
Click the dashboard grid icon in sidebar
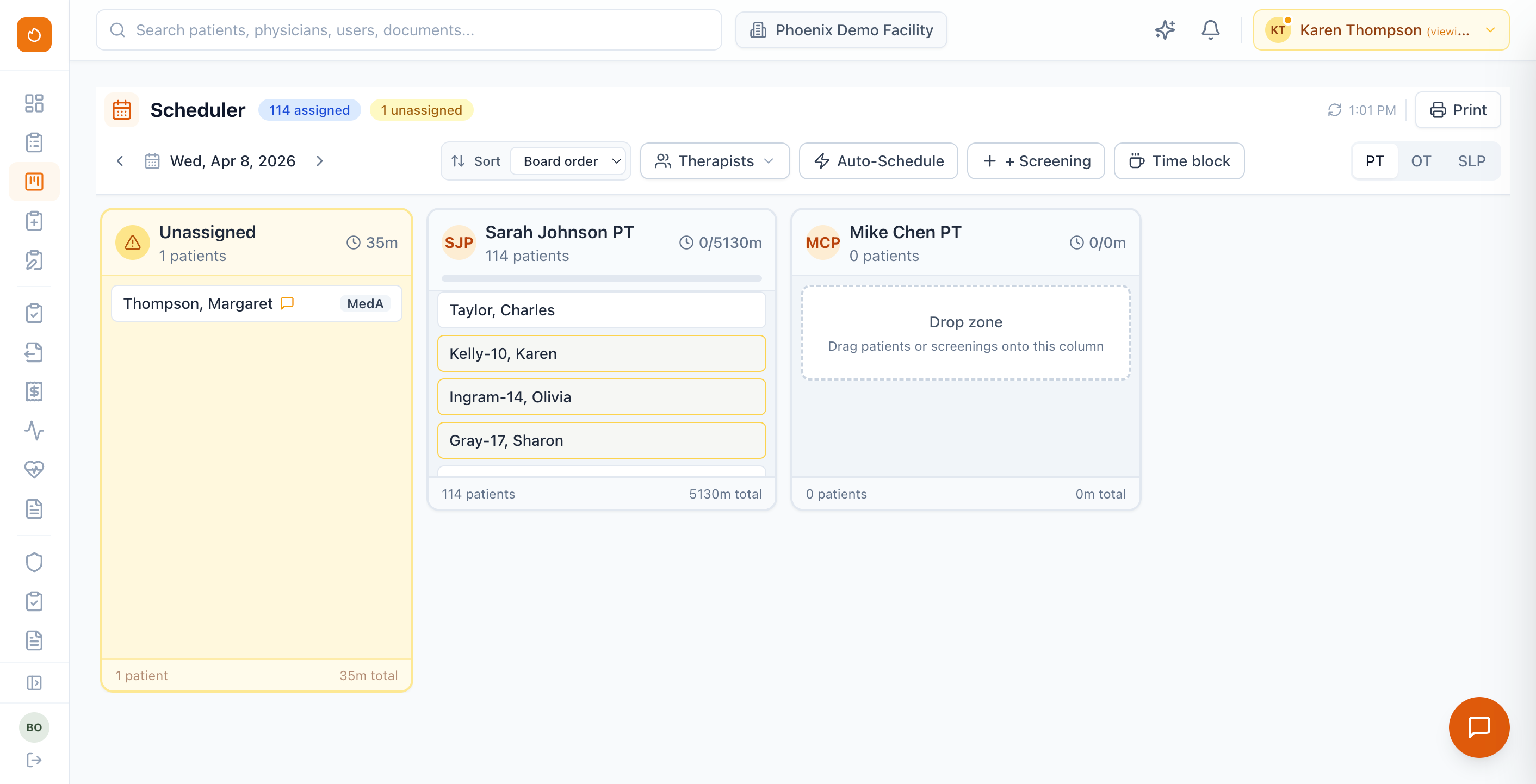pyautogui.click(x=34, y=103)
